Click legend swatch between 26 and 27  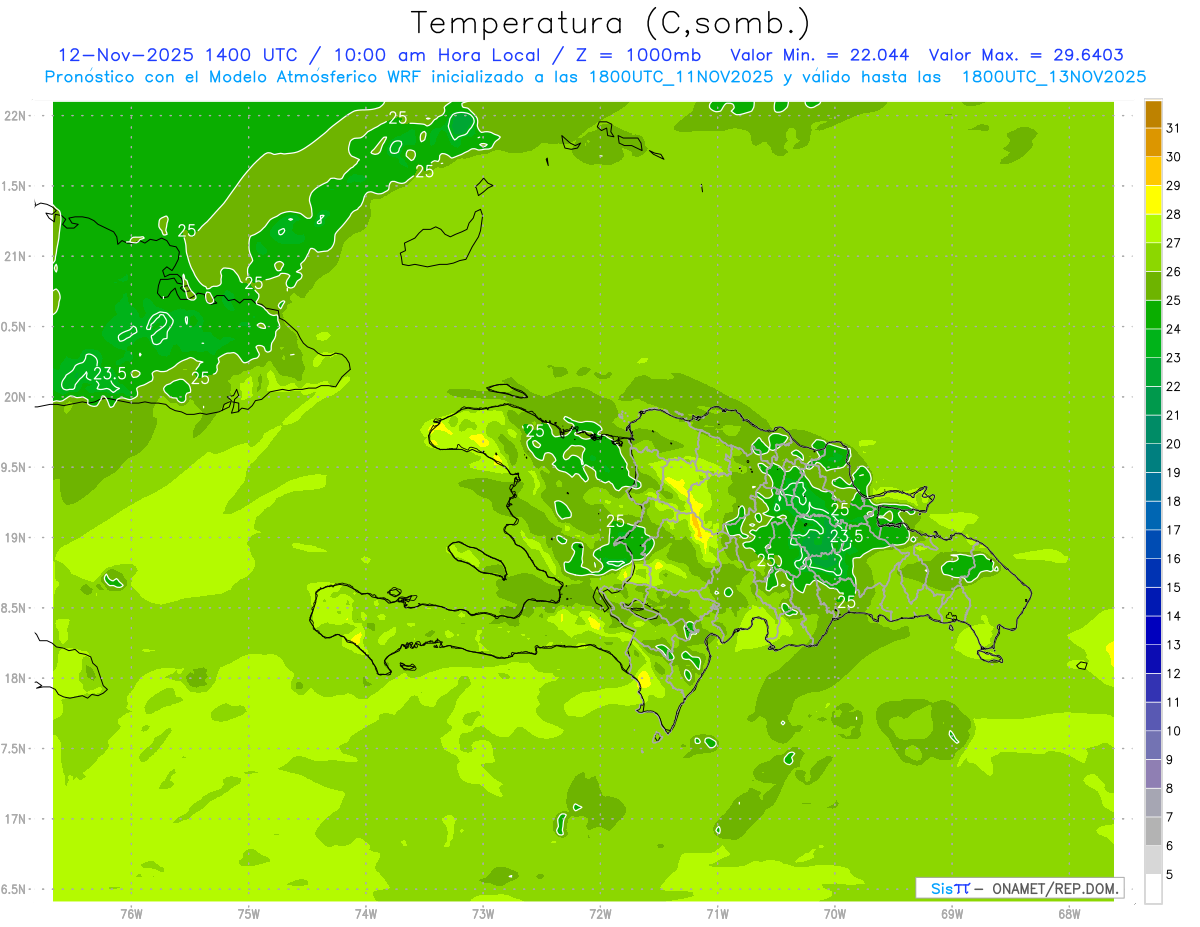(1153, 258)
